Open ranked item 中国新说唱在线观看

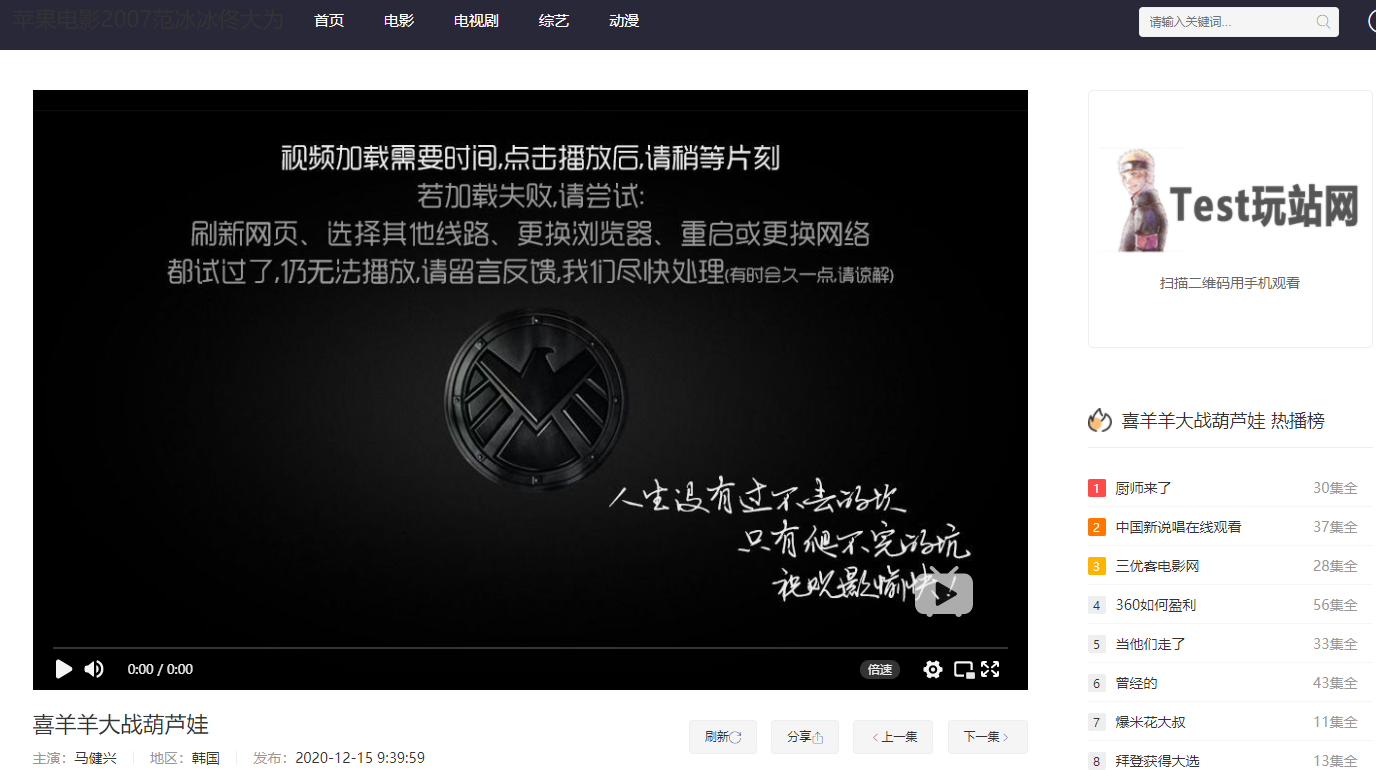click(x=1178, y=527)
